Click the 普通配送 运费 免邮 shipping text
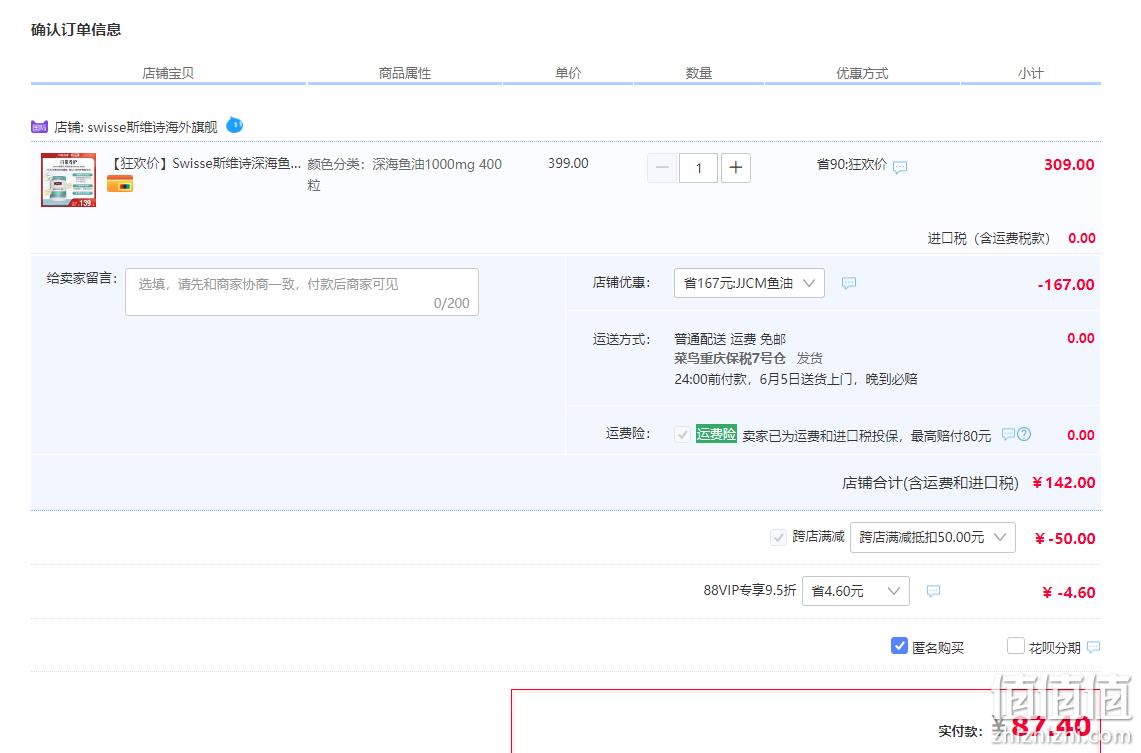 click(730, 339)
